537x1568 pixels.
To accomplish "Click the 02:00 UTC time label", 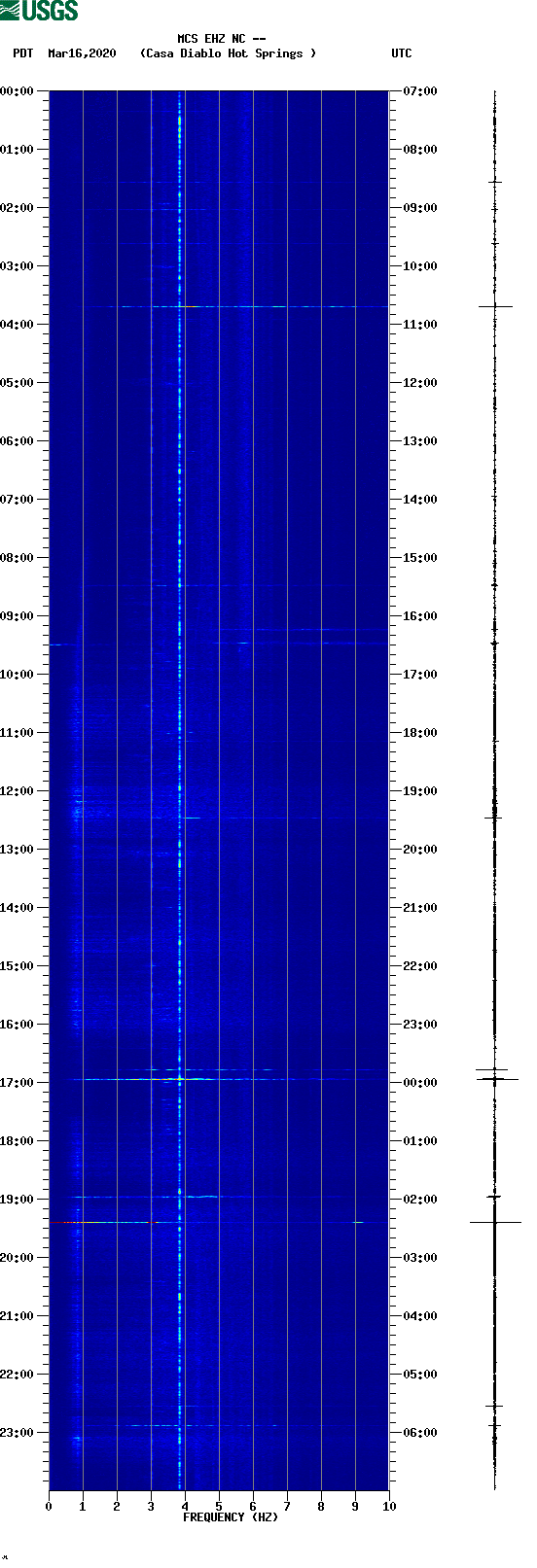I will click(420, 1200).
